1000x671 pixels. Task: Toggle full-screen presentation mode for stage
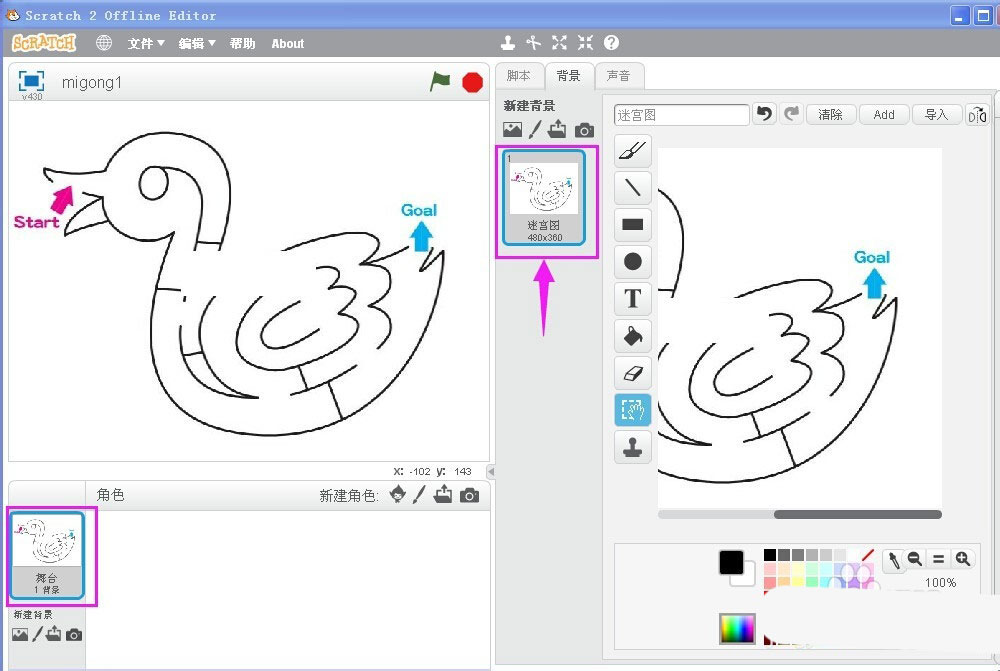tap(31, 81)
